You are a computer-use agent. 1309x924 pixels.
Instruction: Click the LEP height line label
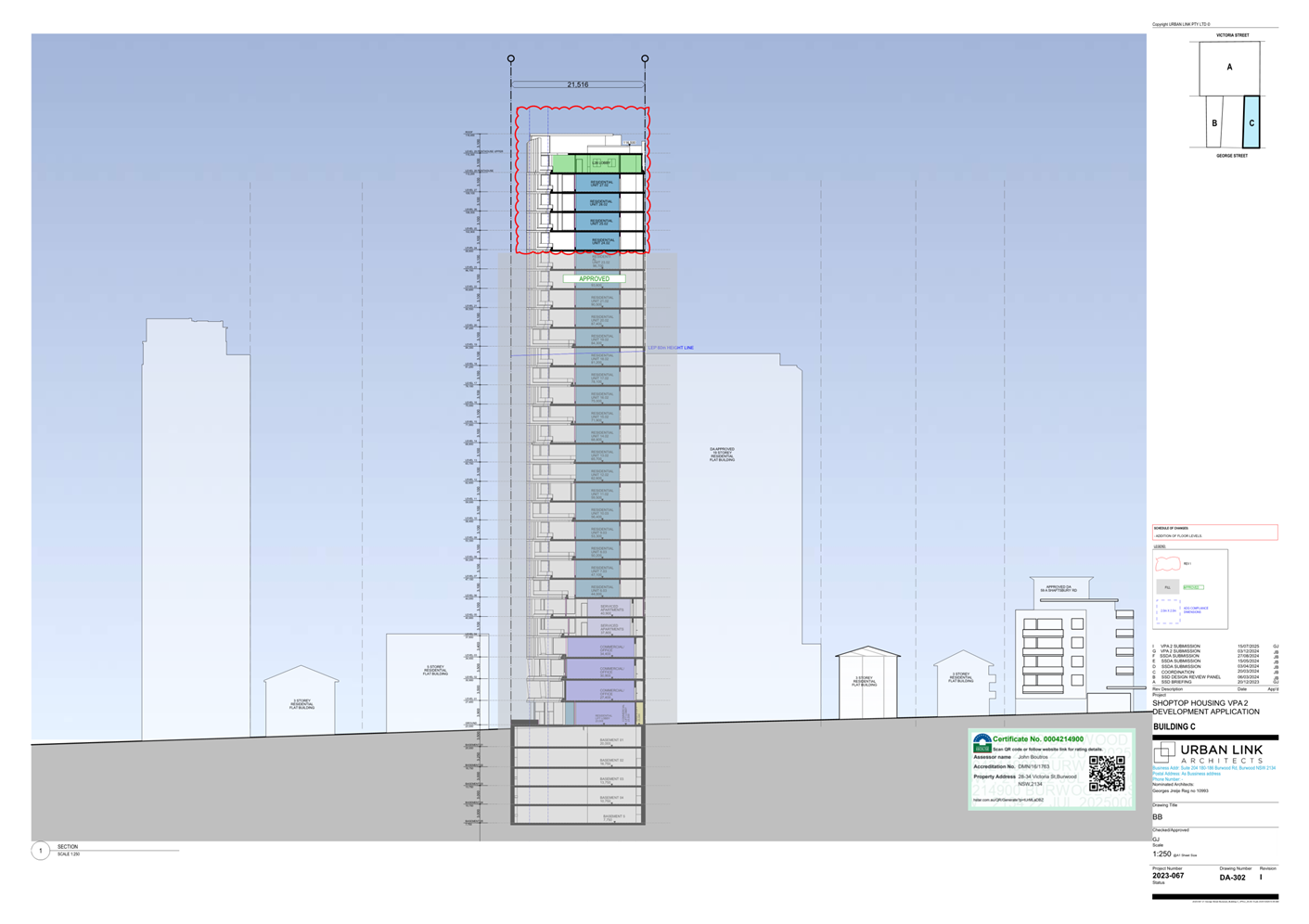671,348
